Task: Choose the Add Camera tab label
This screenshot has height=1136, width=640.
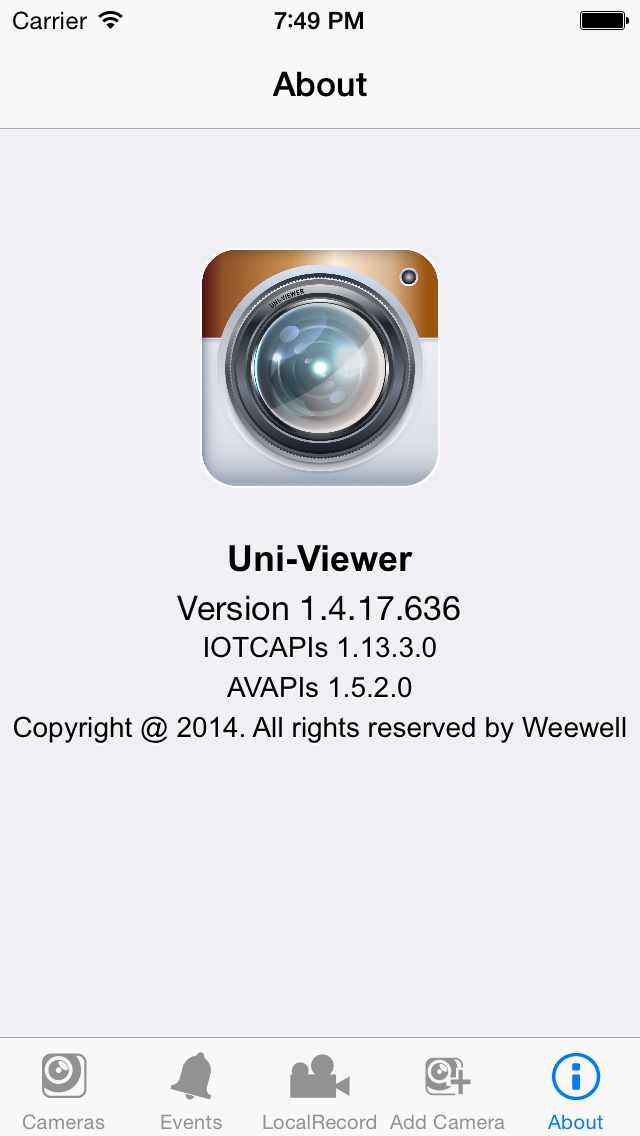Action: click(447, 1122)
